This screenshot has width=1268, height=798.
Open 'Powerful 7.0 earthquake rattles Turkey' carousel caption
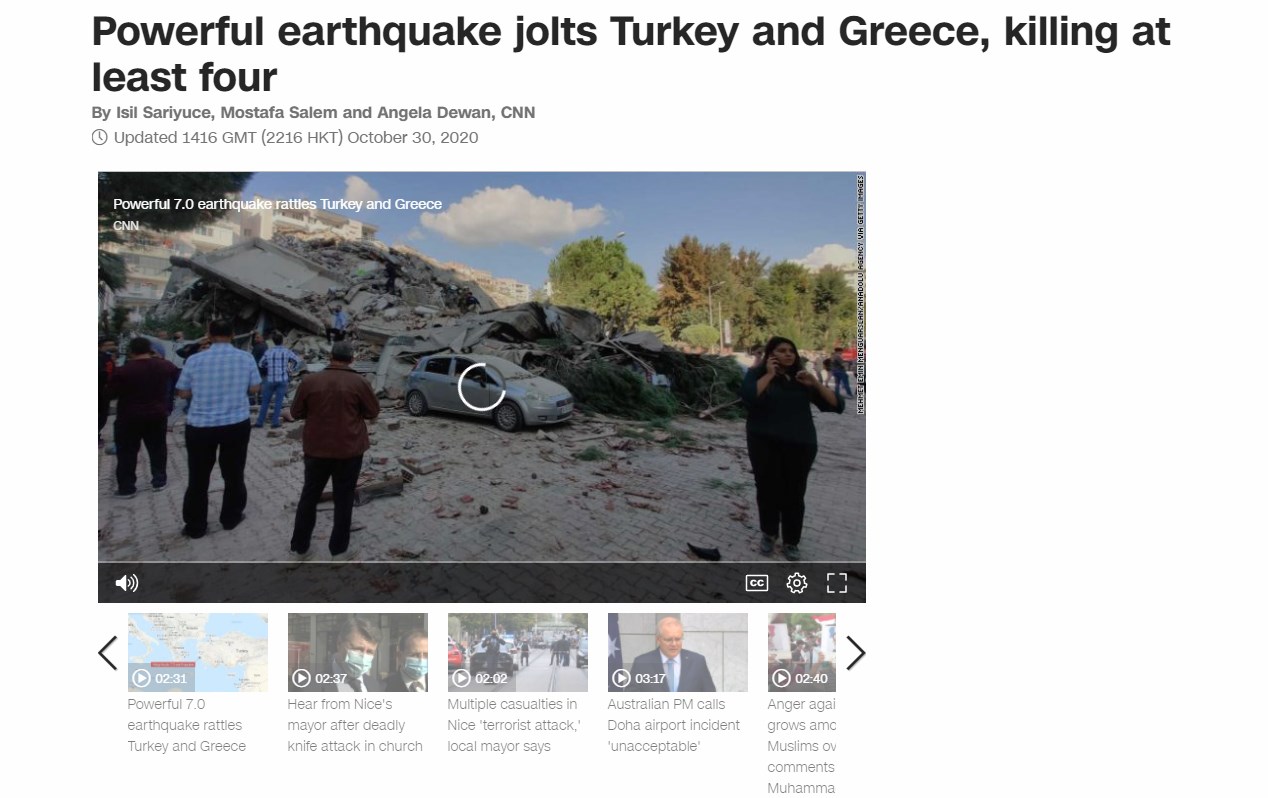pyautogui.click(x=187, y=725)
